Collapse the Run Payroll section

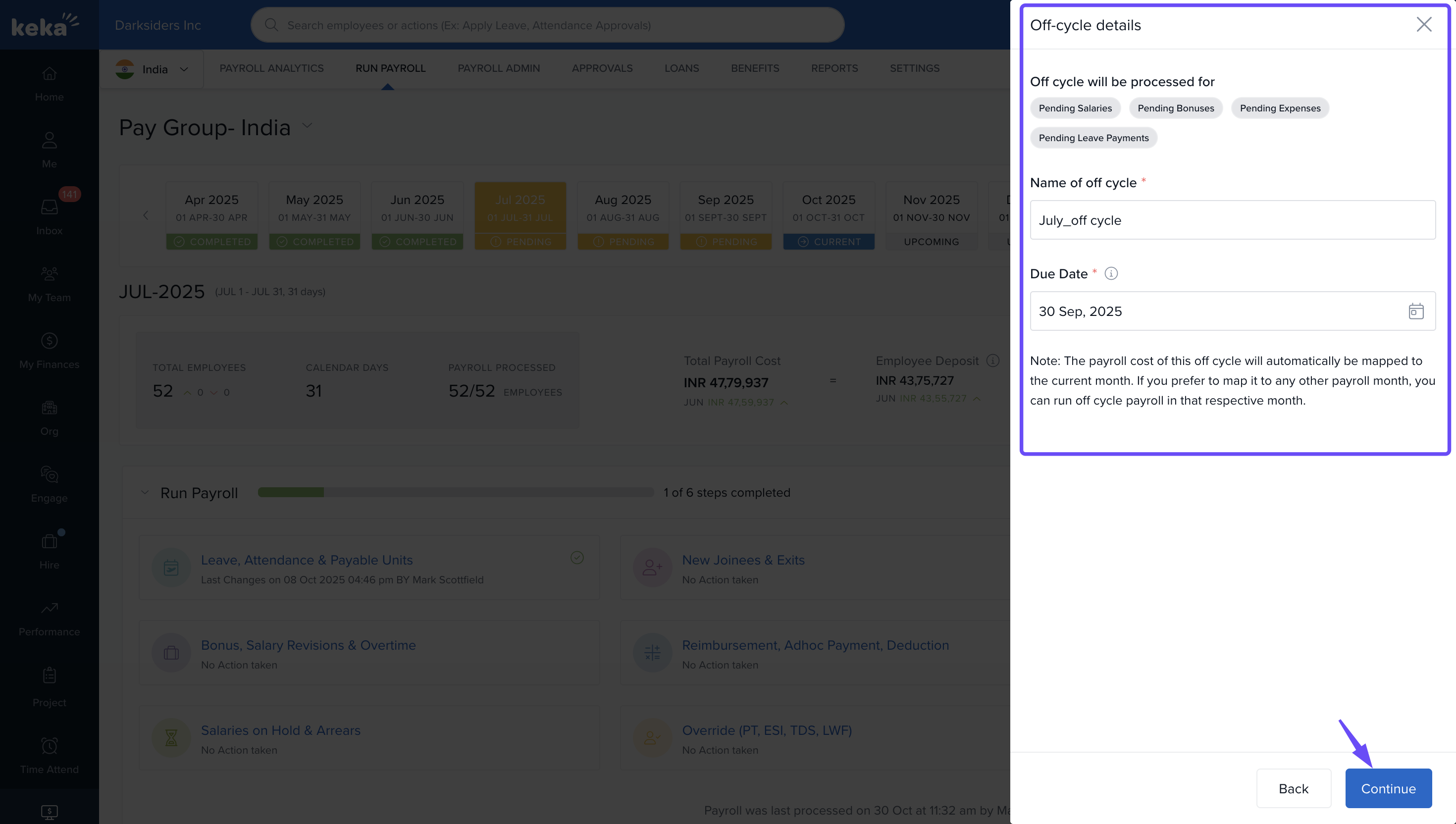pyautogui.click(x=145, y=492)
